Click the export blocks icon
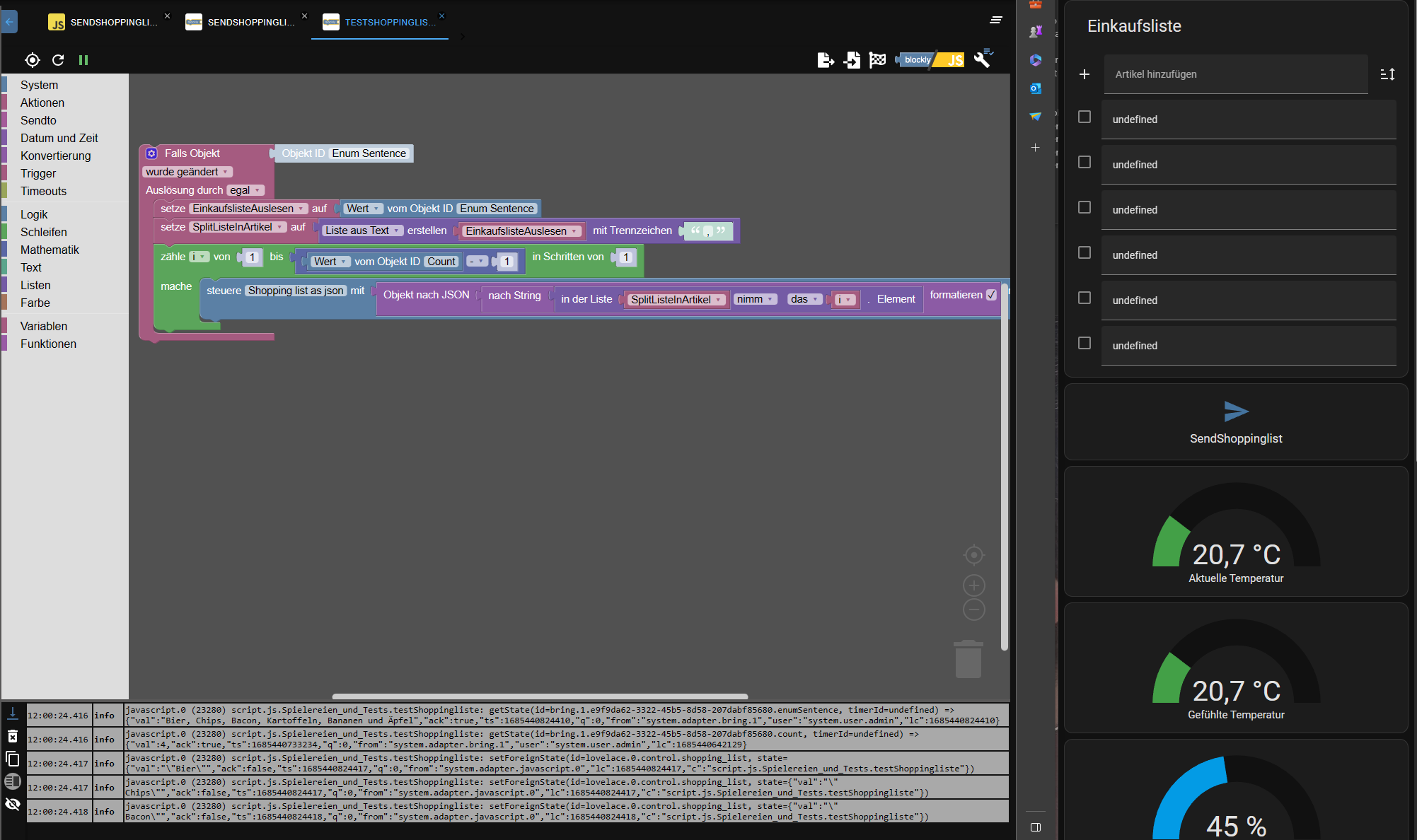Viewport: 1417px width, 840px height. tap(825, 60)
